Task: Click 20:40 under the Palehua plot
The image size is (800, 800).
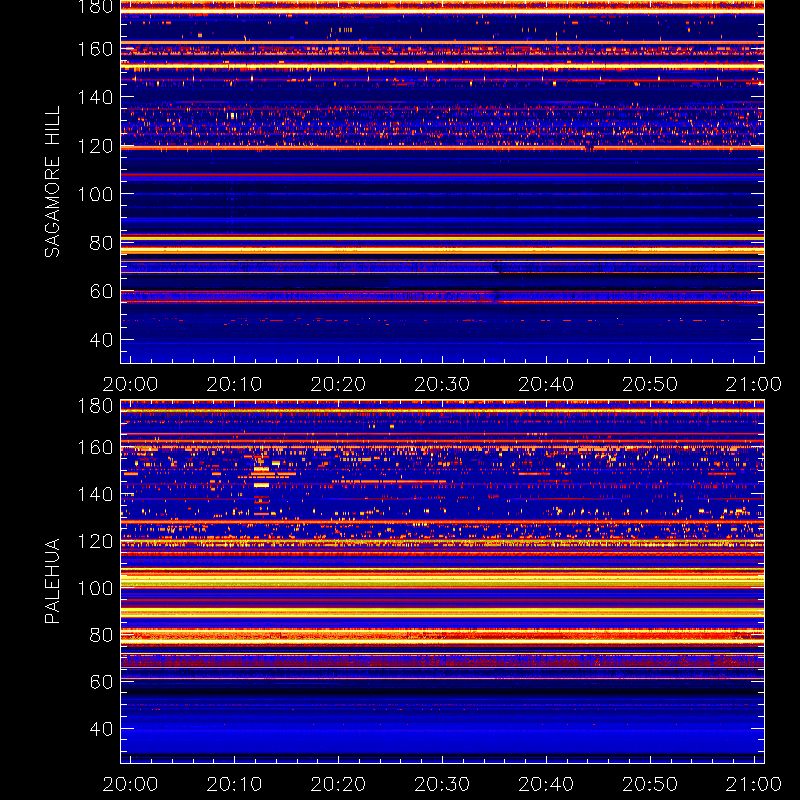Action: [x=546, y=784]
